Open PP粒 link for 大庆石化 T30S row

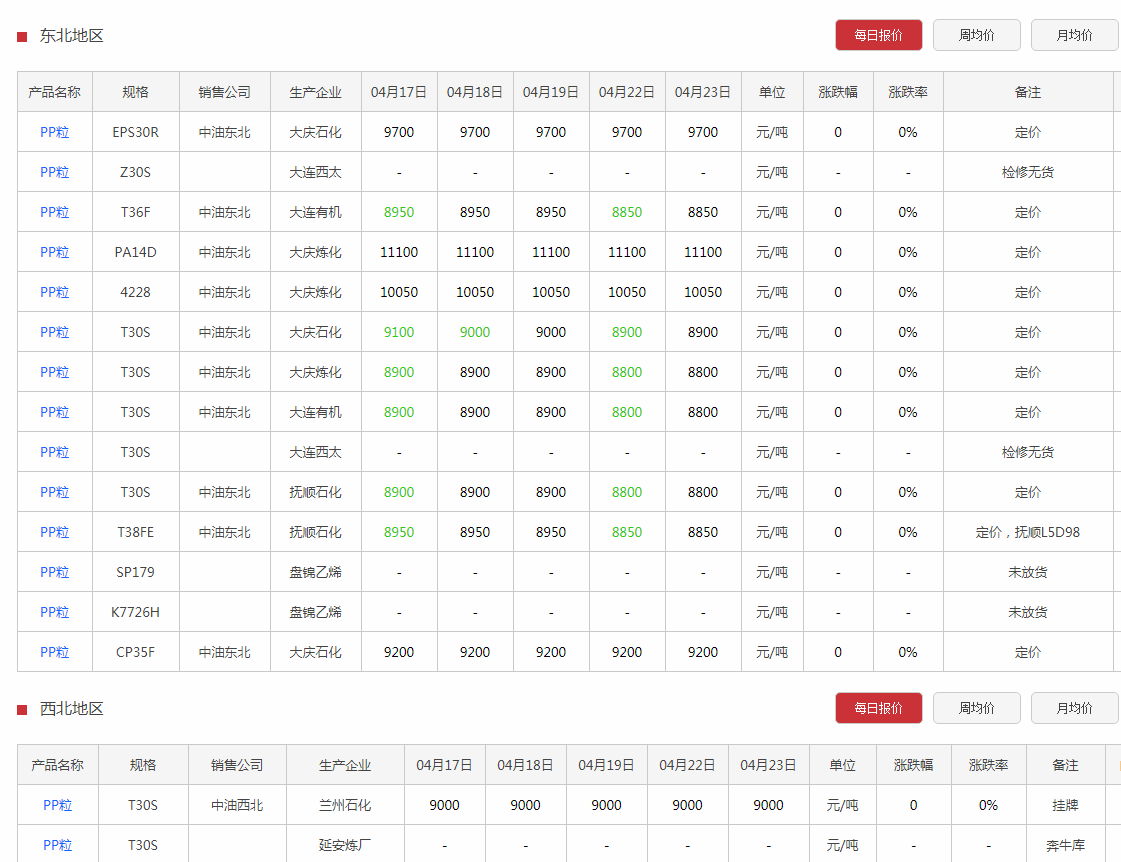(54, 332)
